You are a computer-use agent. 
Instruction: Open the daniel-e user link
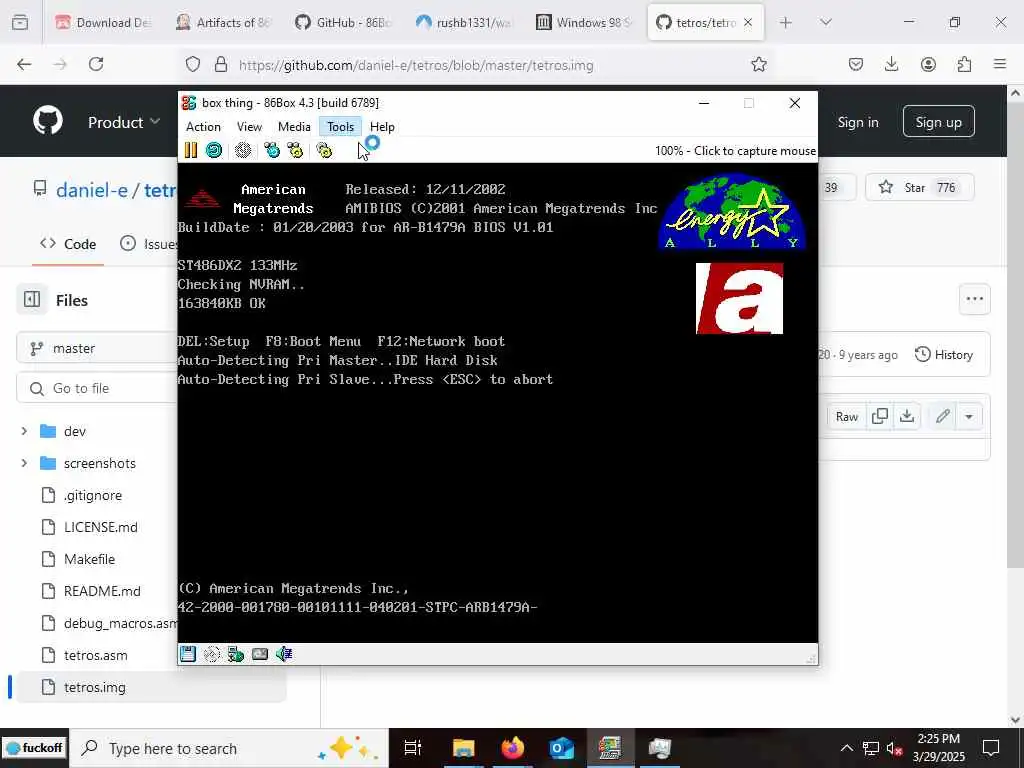(x=92, y=190)
